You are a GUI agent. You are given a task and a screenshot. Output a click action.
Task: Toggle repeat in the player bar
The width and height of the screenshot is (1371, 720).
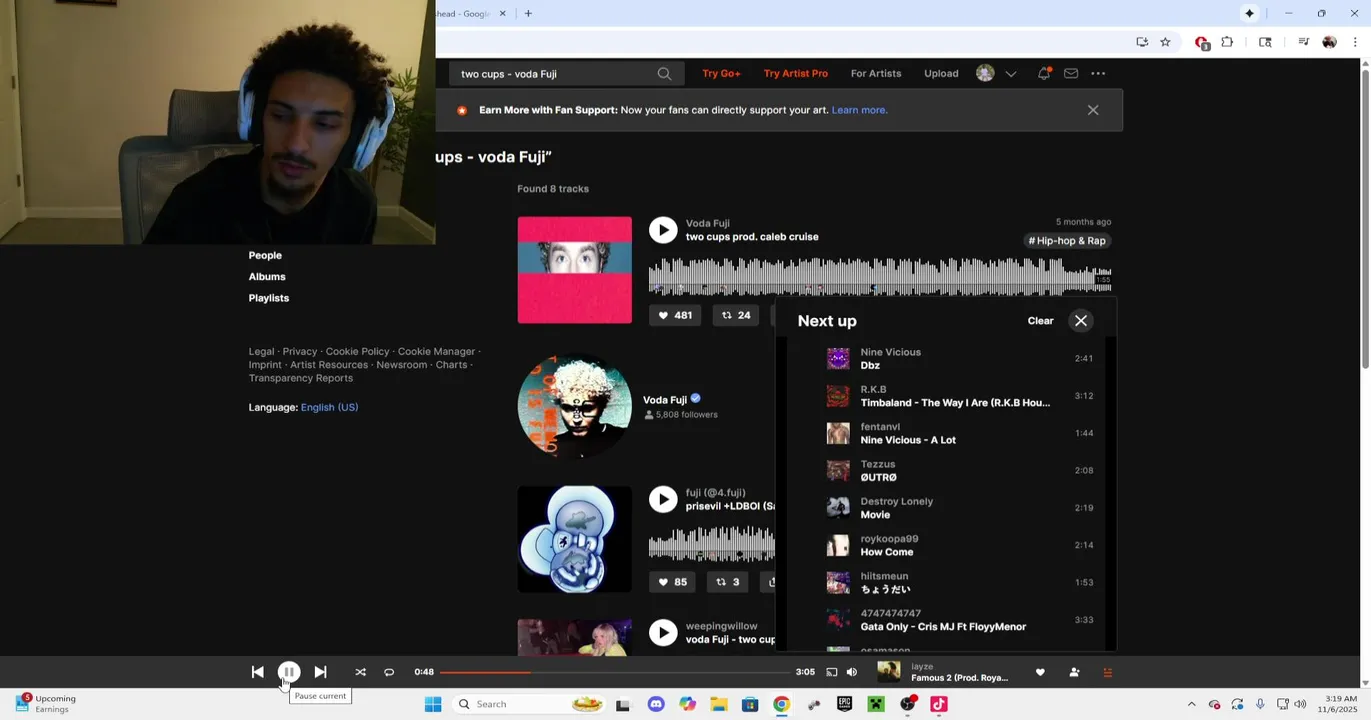tap(389, 672)
